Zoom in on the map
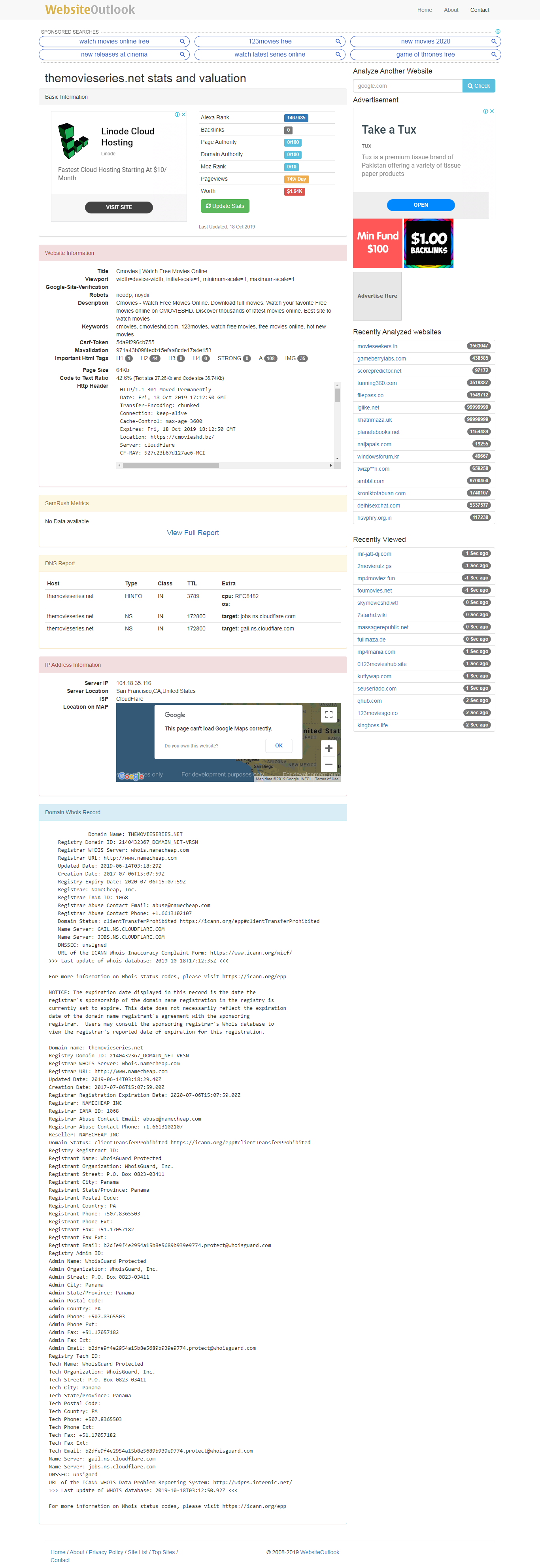The width and height of the screenshot is (540, 1568). tap(329, 748)
